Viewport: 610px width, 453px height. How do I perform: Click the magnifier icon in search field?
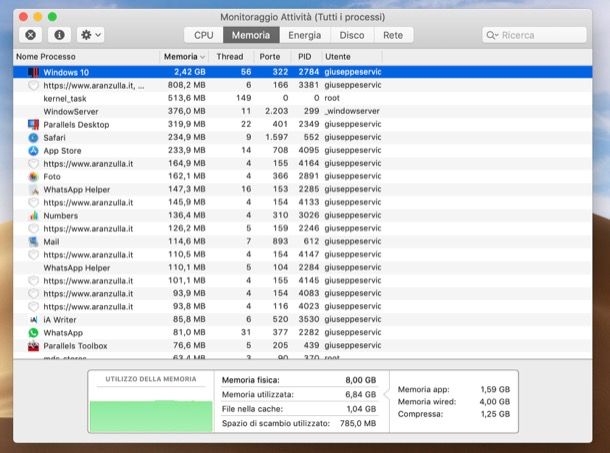(491, 35)
